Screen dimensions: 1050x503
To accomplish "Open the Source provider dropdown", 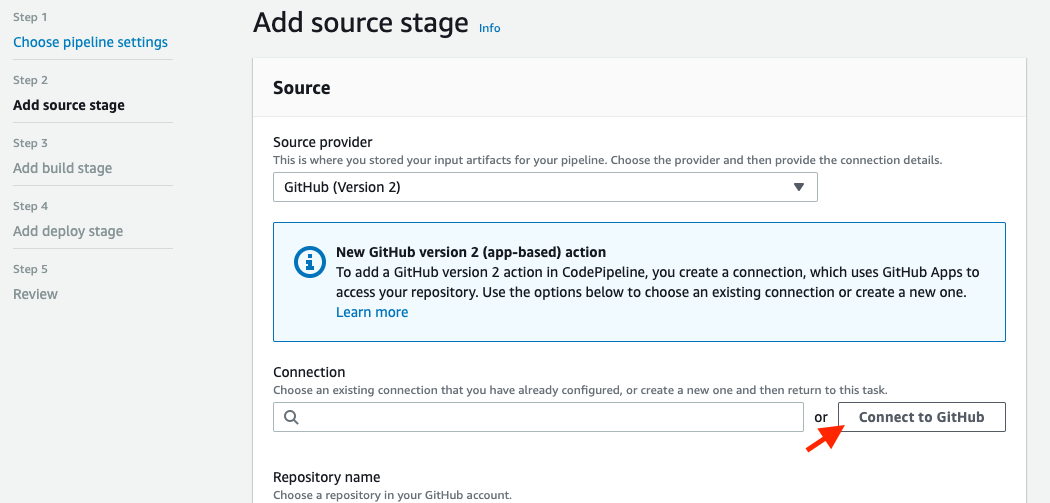I will click(545, 187).
